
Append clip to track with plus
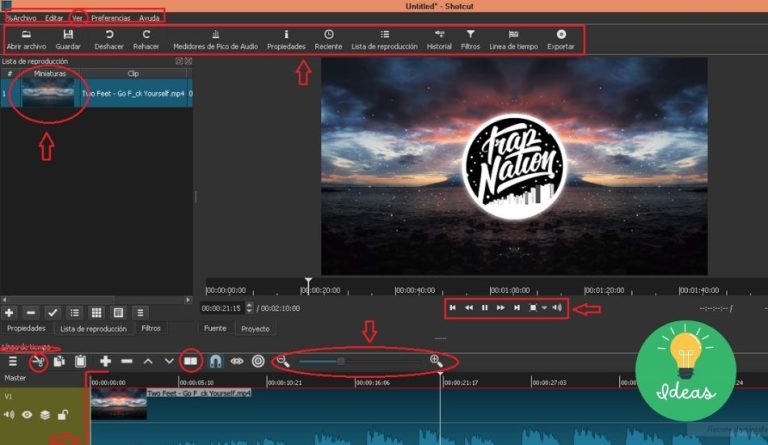(105, 361)
